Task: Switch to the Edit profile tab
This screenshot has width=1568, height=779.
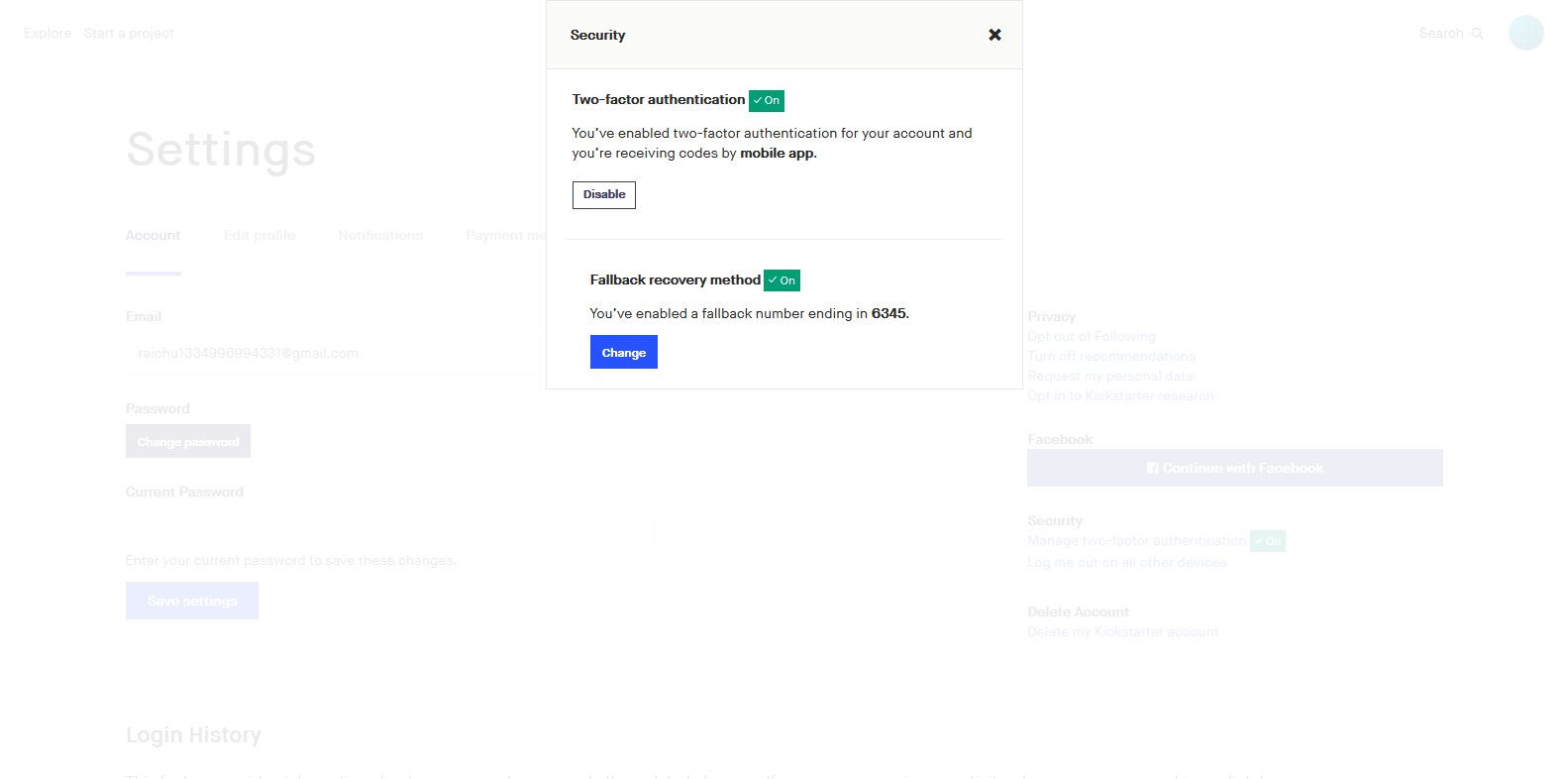Action: (260, 235)
